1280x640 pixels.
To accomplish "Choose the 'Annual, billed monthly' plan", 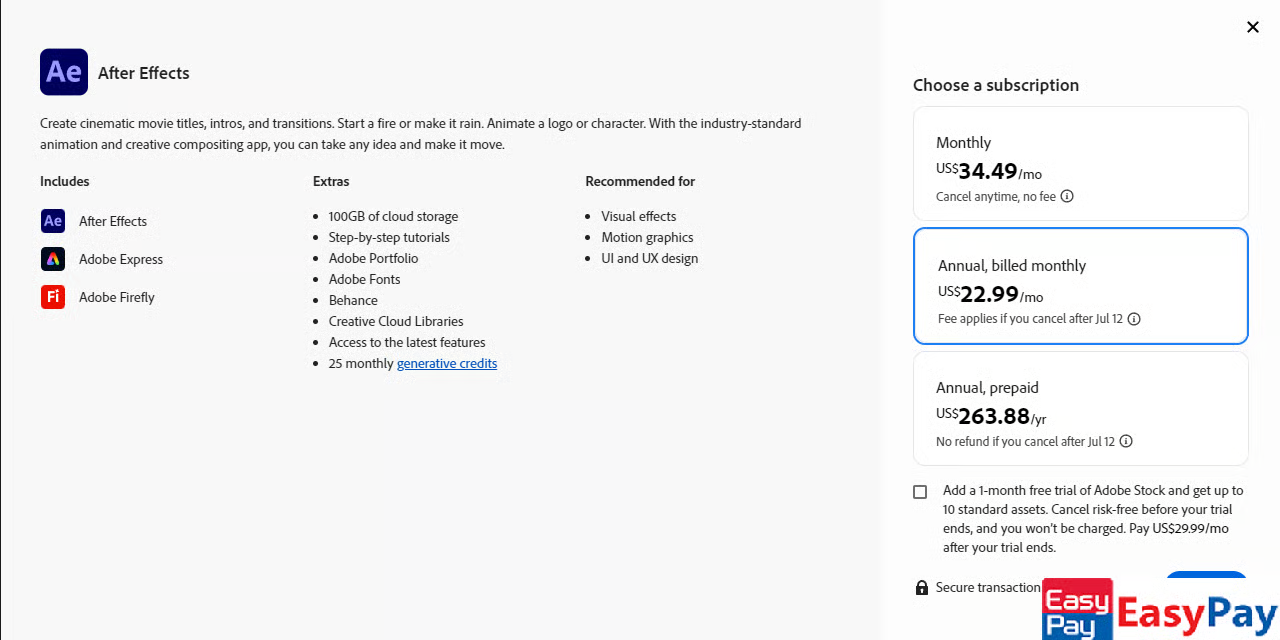I will (1081, 286).
